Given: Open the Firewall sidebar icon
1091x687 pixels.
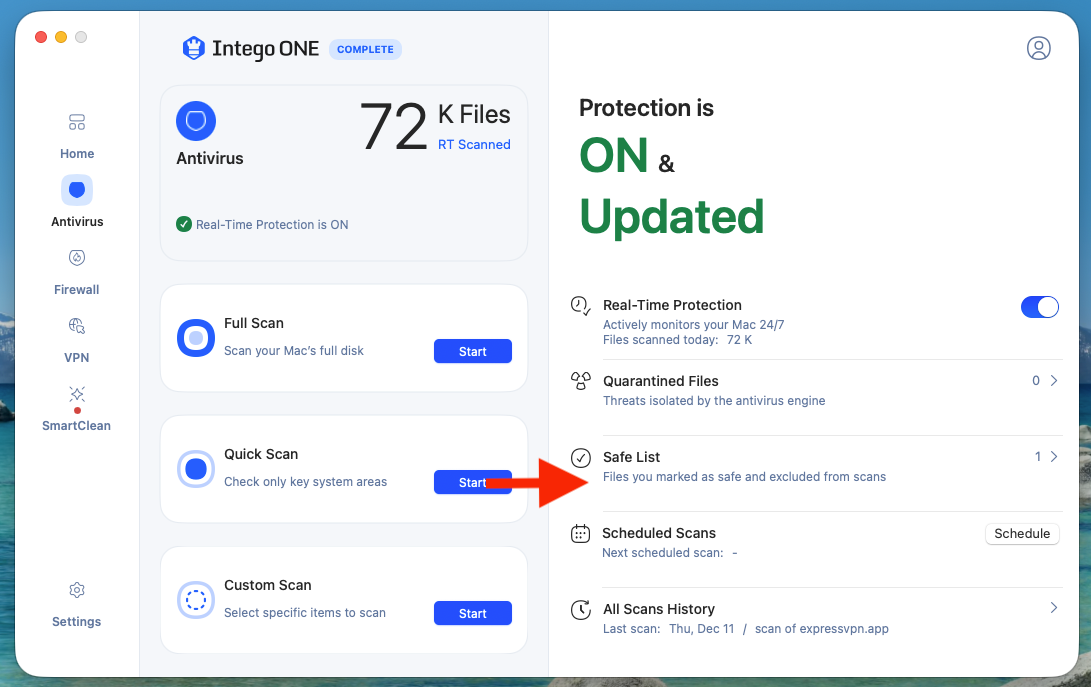Looking at the screenshot, I should 77,258.
